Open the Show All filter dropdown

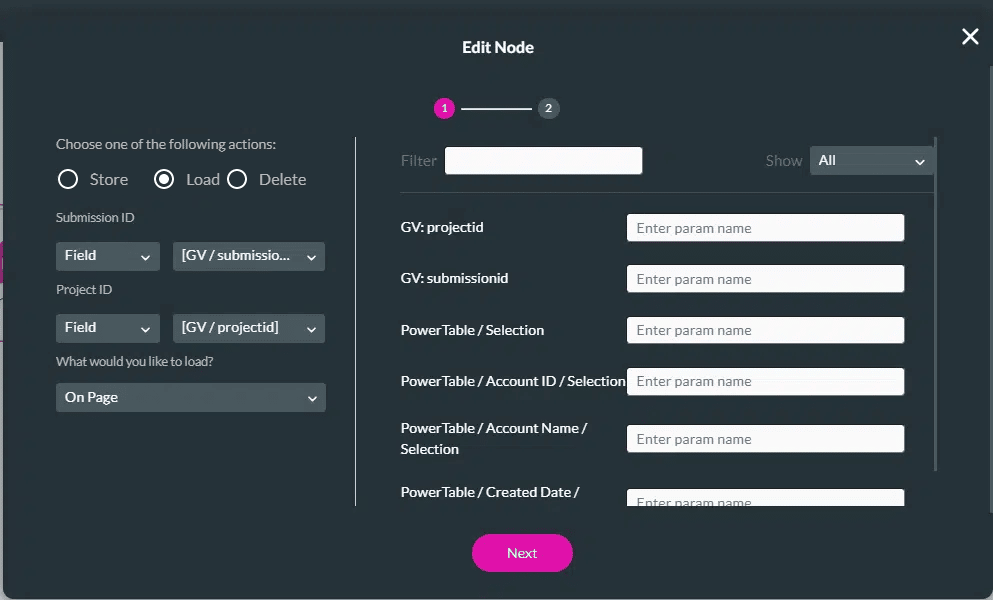tap(872, 161)
